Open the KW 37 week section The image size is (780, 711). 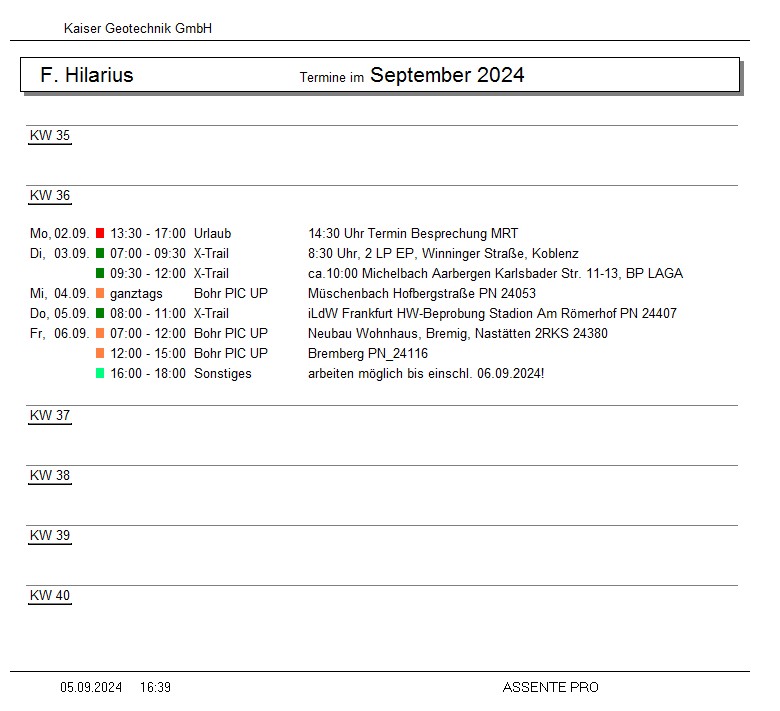50,416
